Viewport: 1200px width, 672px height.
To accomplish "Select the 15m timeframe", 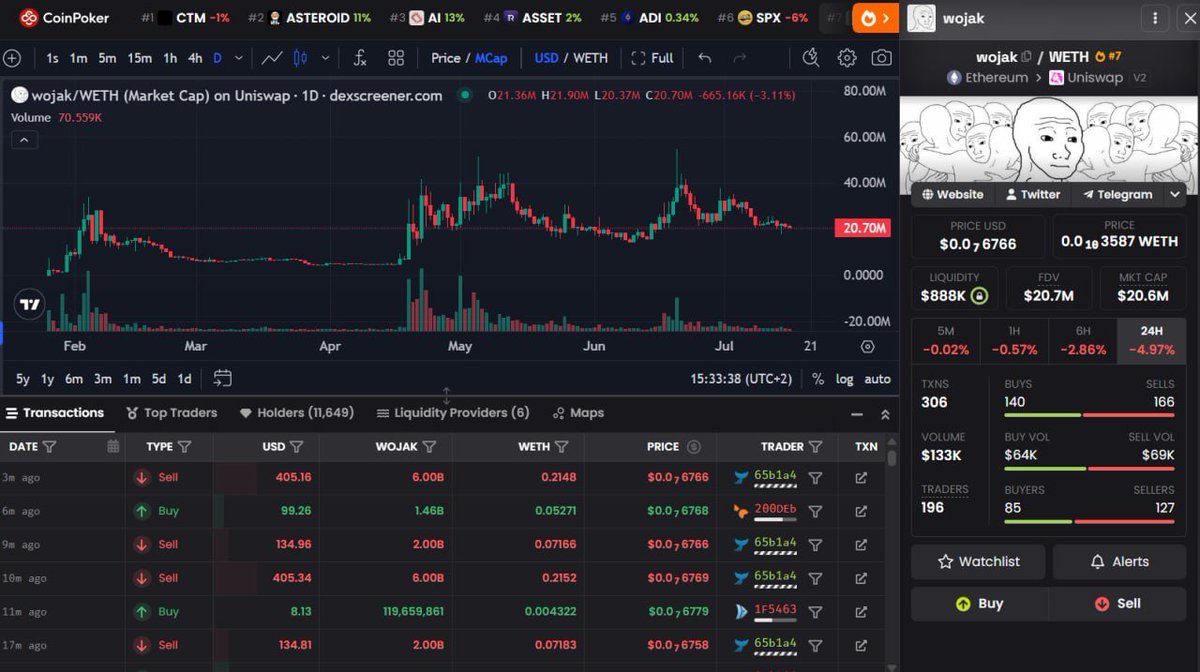I will click(139, 58).
